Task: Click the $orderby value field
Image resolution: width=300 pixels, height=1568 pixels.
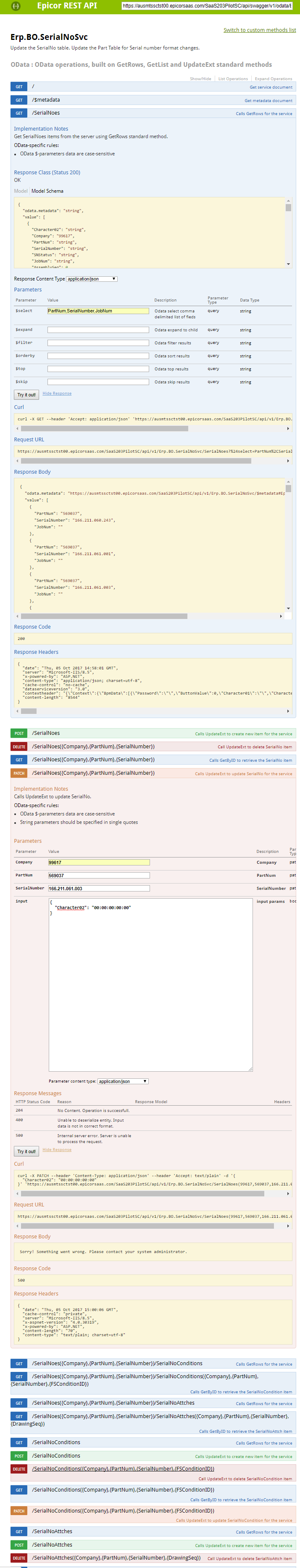Action: click(98, 356)
